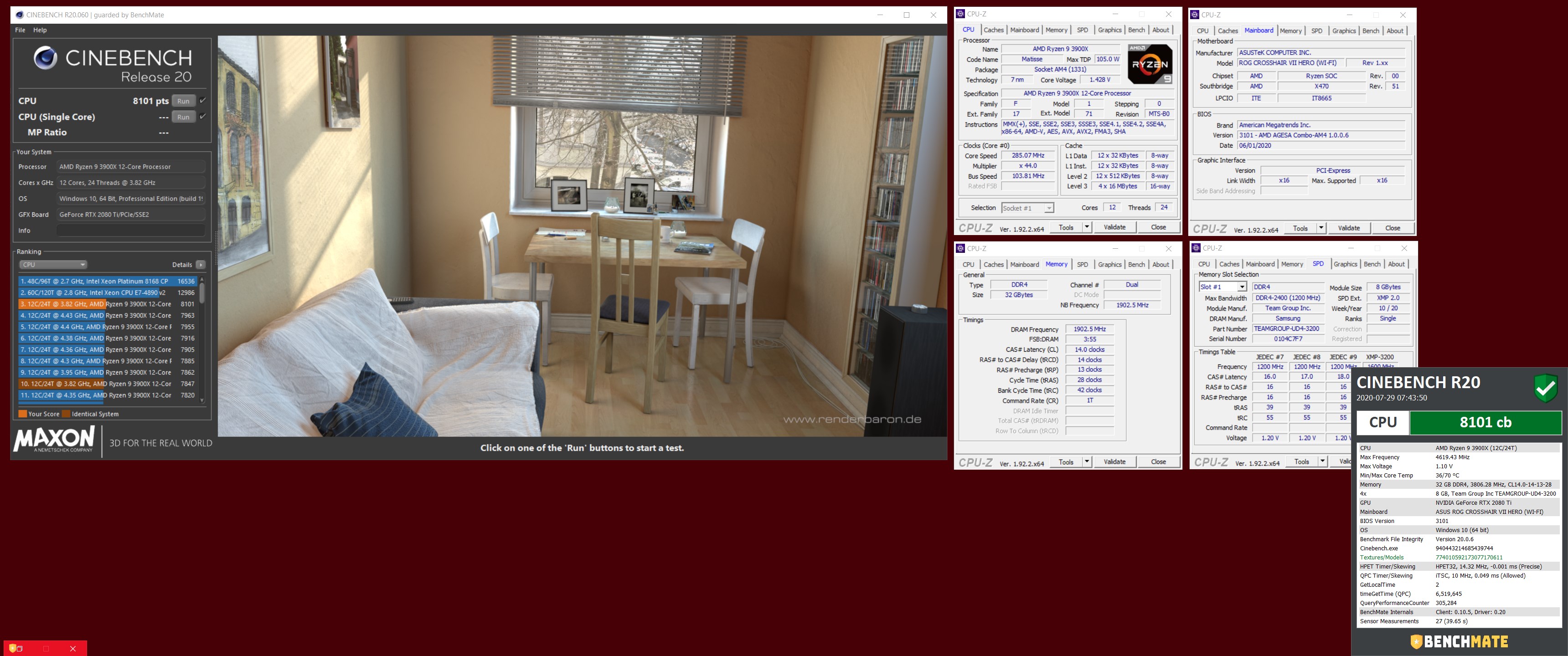Click the green 8101 cb score in BenchMate
The image size is (1568, 656).
[1485, 422]
